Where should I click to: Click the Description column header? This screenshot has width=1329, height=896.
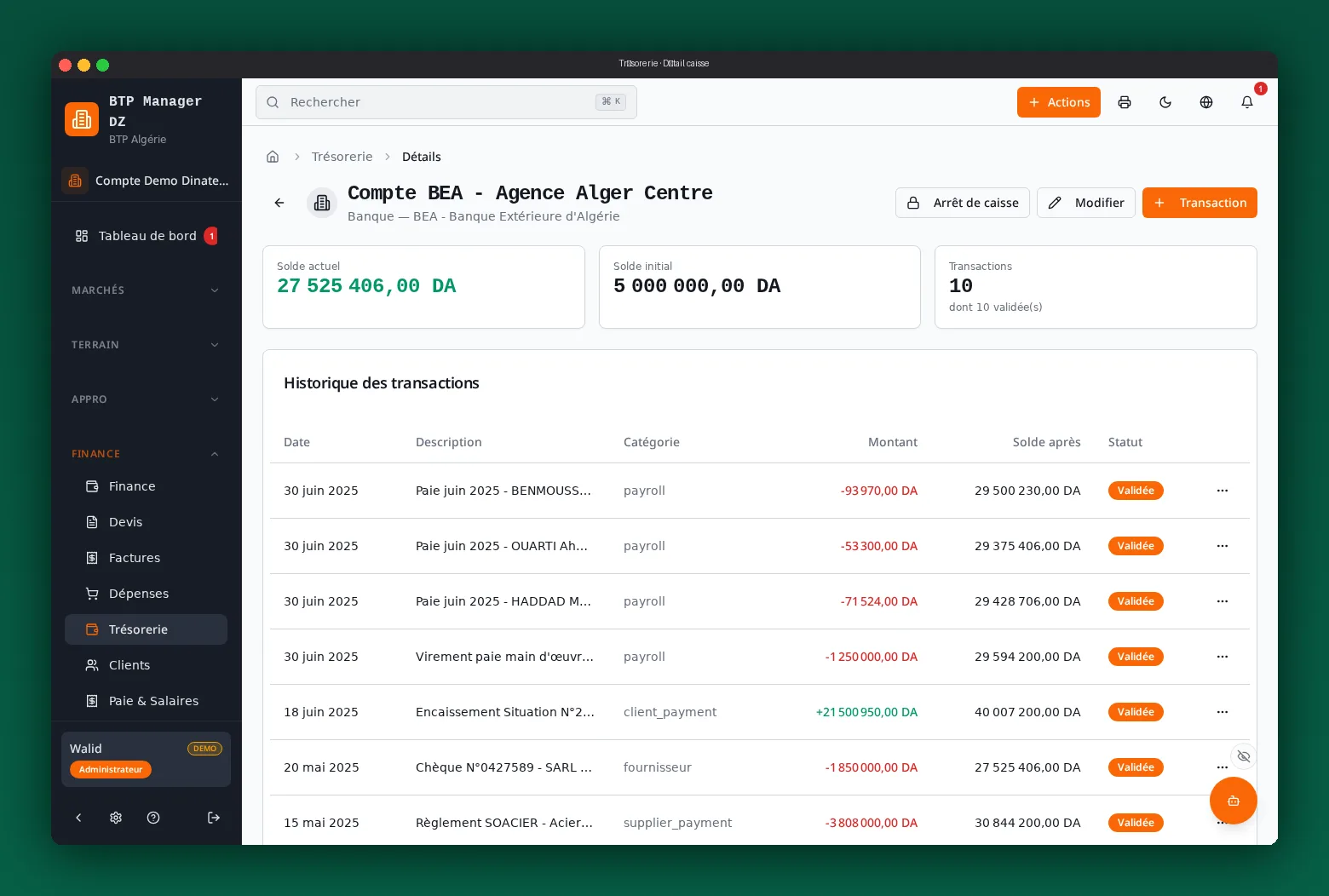(x=449, y=442)
